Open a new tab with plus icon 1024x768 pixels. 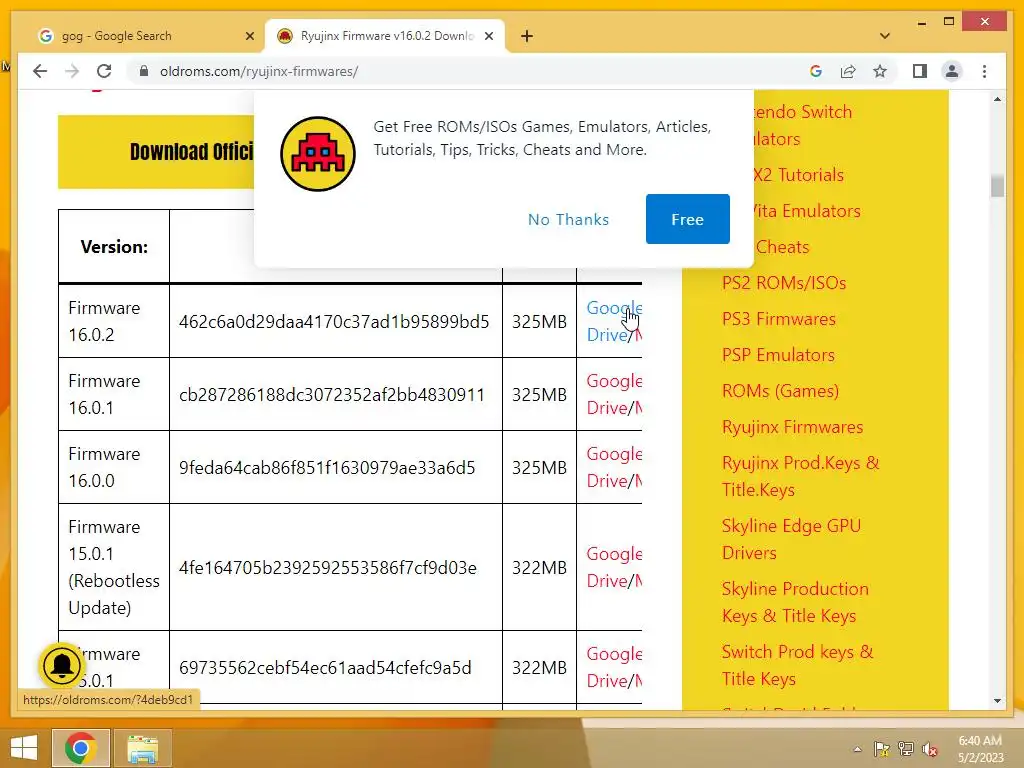coord(527,36)
